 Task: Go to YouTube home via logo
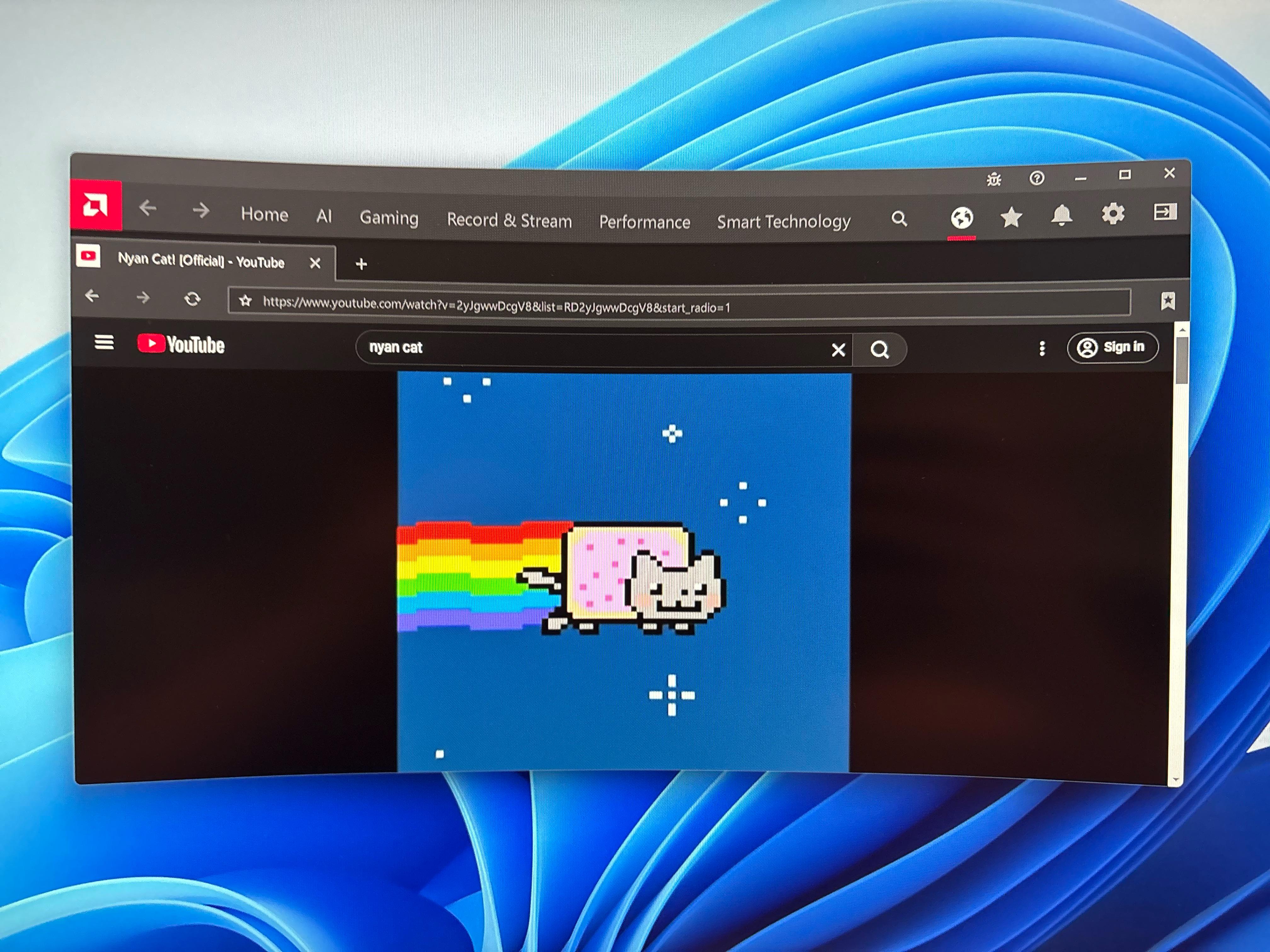coord(181,344)
